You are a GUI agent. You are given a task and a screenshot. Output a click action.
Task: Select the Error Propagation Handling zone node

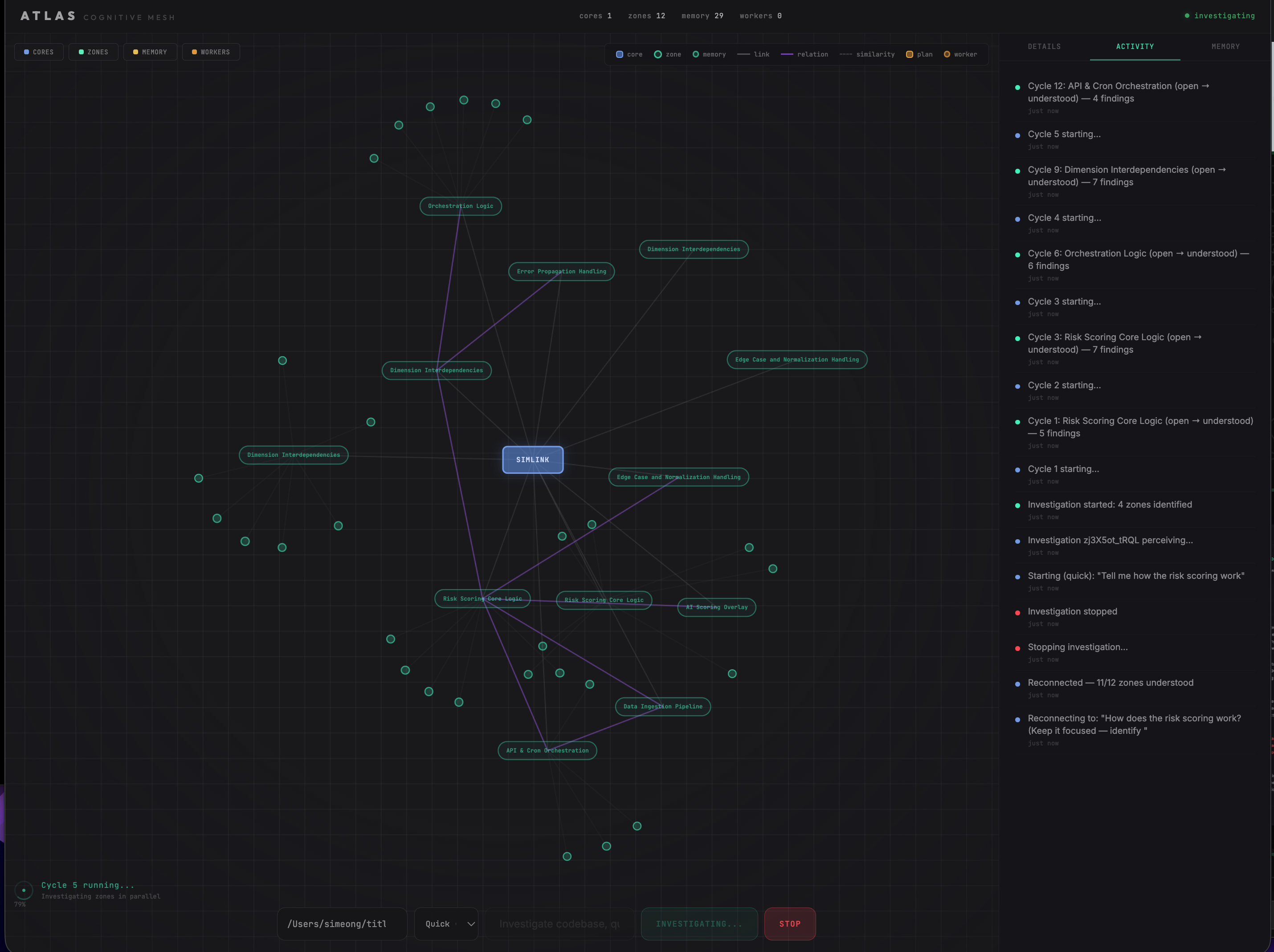click(561, 272)
